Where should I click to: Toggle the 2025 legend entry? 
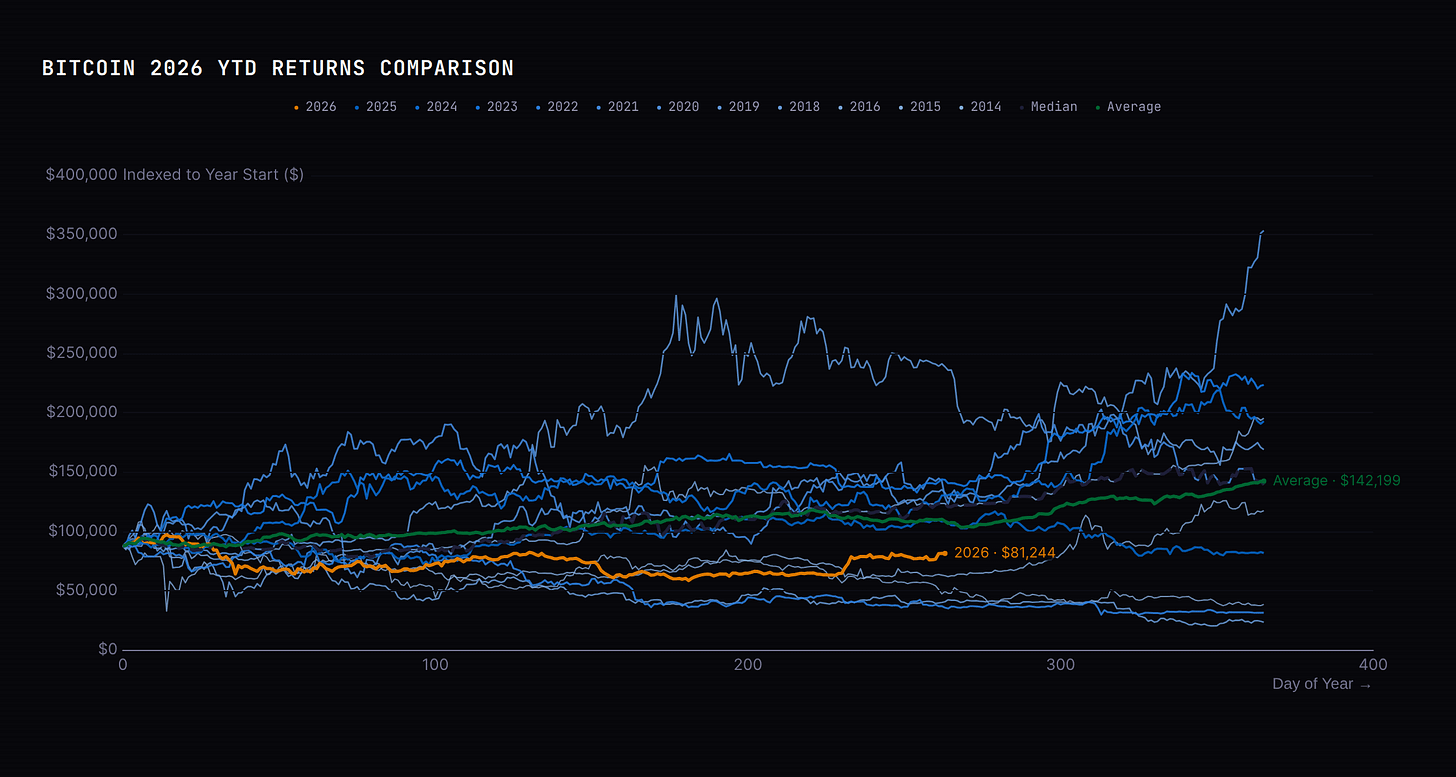click(376, 107)
